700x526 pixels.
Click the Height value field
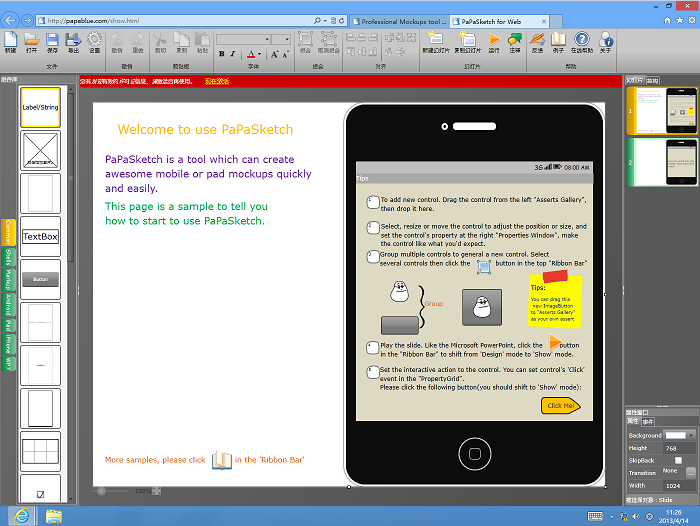point(679,448)
